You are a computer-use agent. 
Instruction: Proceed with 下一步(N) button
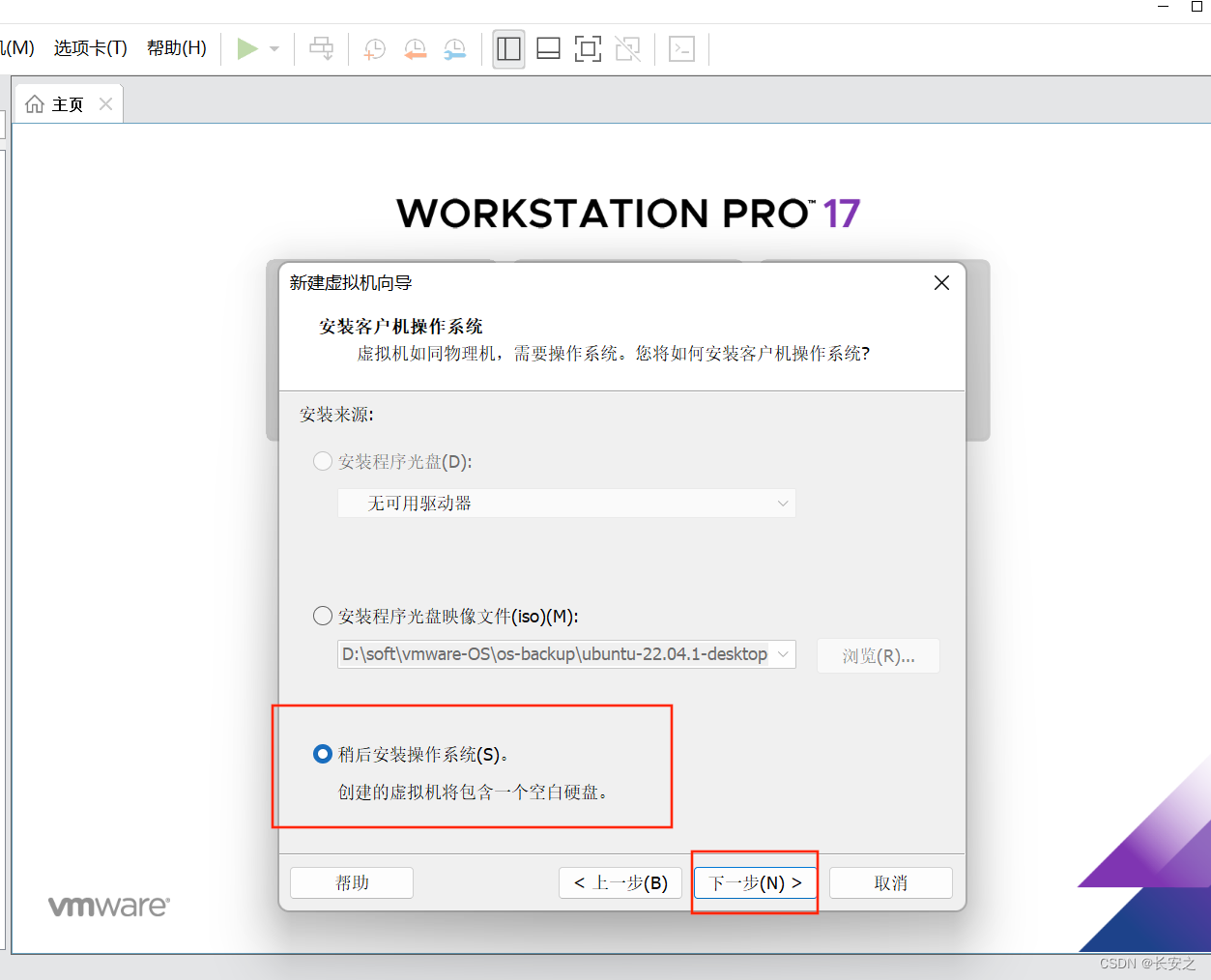[x=756, y=882]
